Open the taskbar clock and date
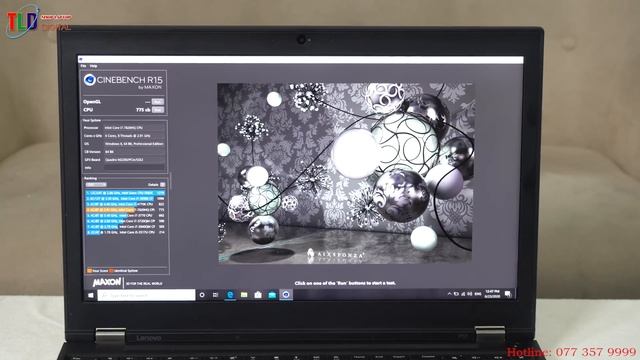640x360 pixels. tap(492, 294)
